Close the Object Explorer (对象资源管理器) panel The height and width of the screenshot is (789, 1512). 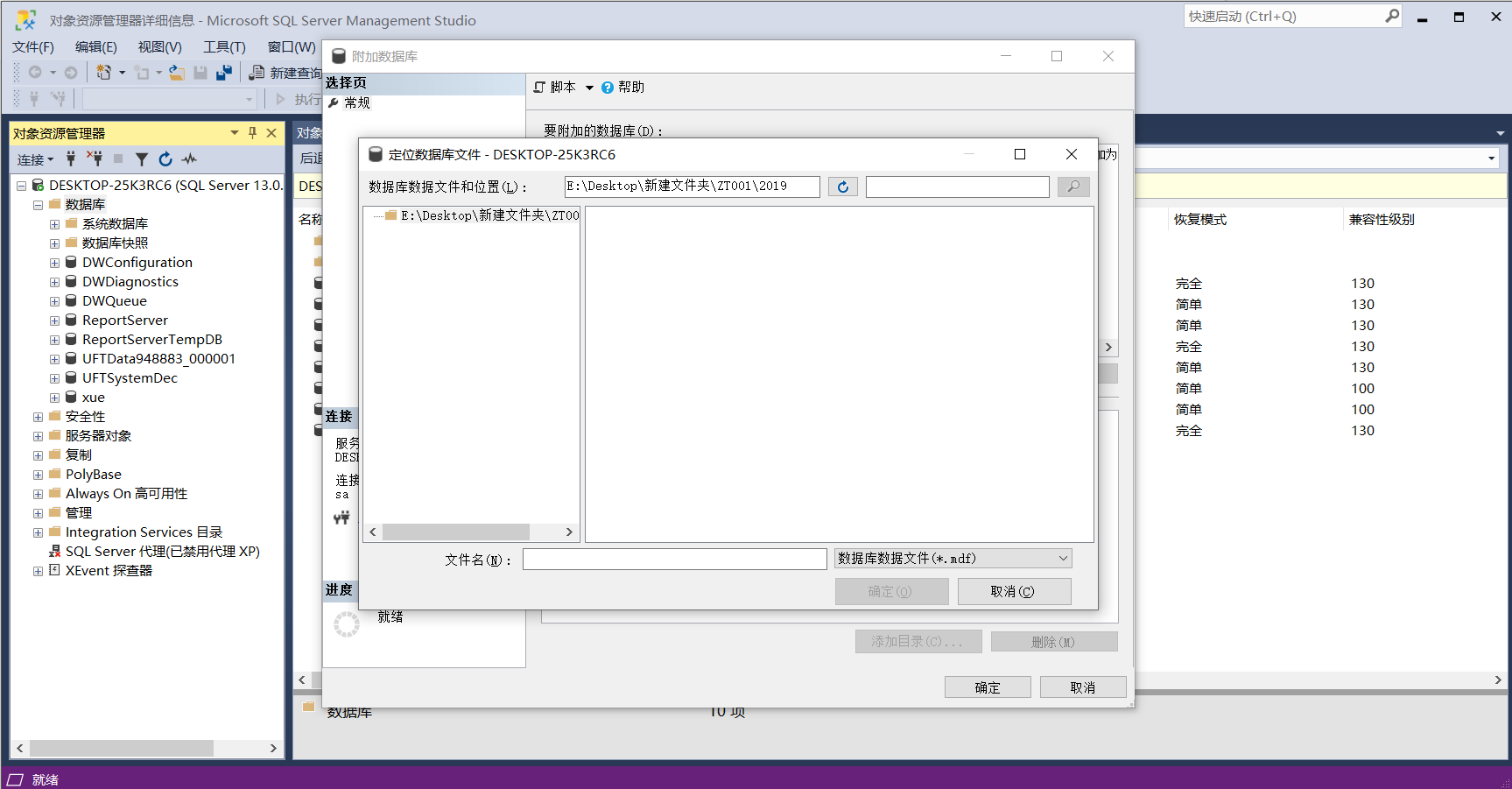click(x=271, y=133)
